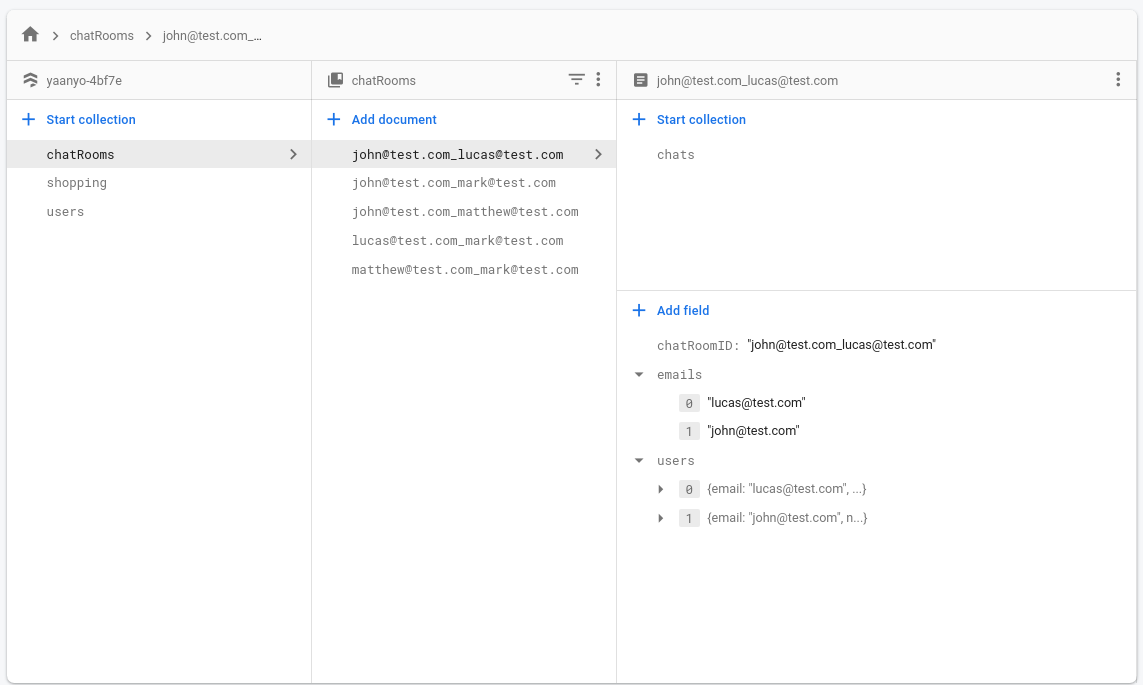Click truncated john@test.com_ breadcrumb item
The image size is (1143, 685).
click(212, 35)
